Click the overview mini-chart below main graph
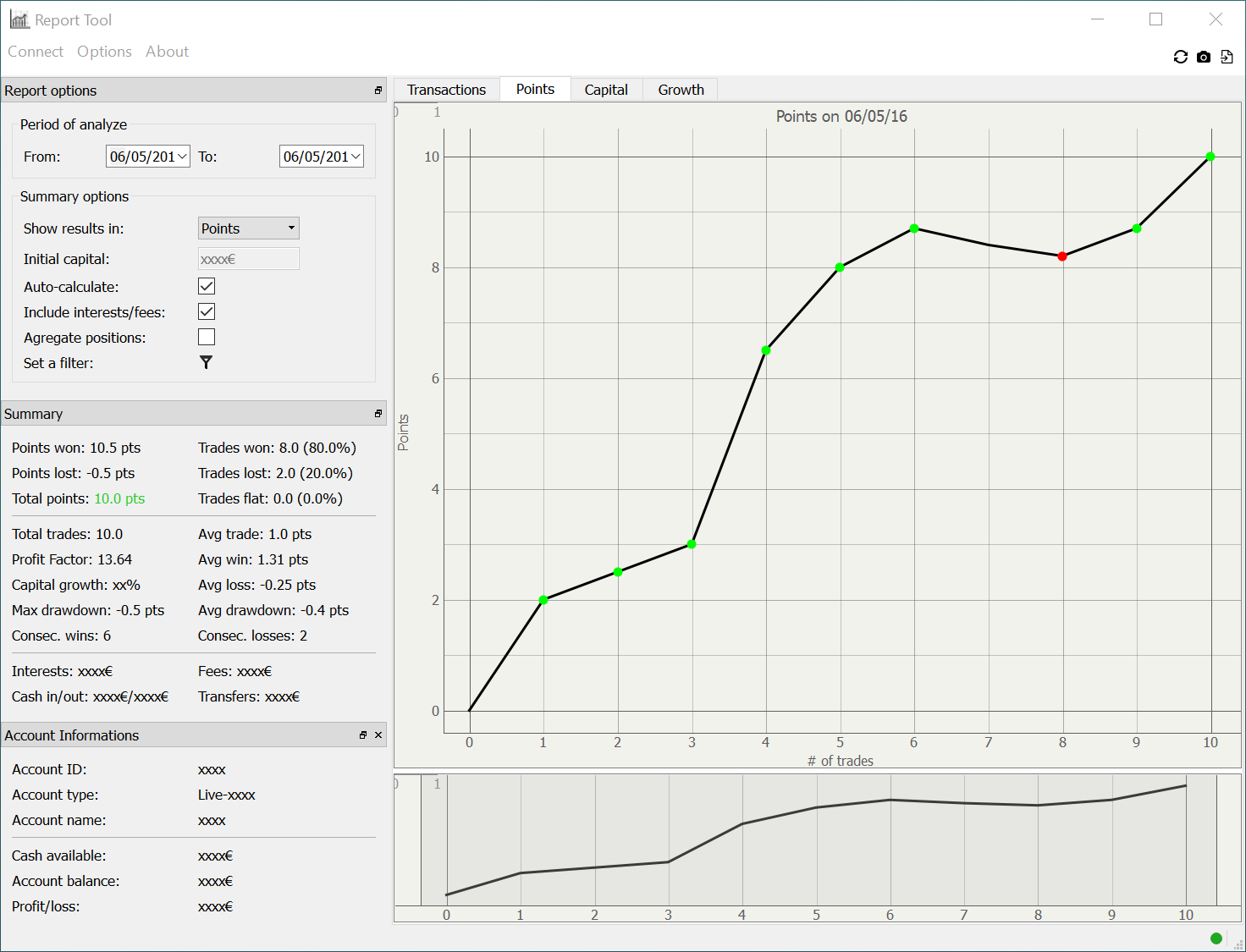Screen dimensions: 1246x952 (x=818, y=848)
